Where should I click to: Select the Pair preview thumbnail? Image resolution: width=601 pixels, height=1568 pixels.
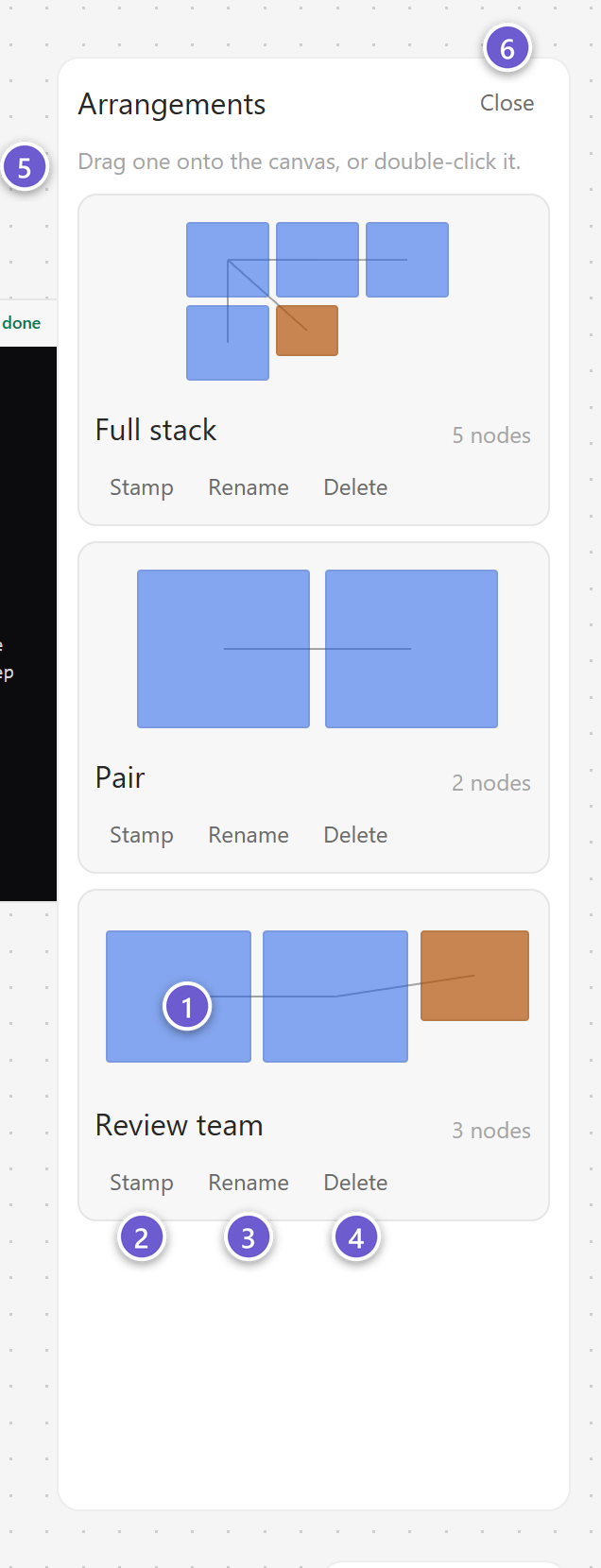pyautogui.click(x=318, y=649)
